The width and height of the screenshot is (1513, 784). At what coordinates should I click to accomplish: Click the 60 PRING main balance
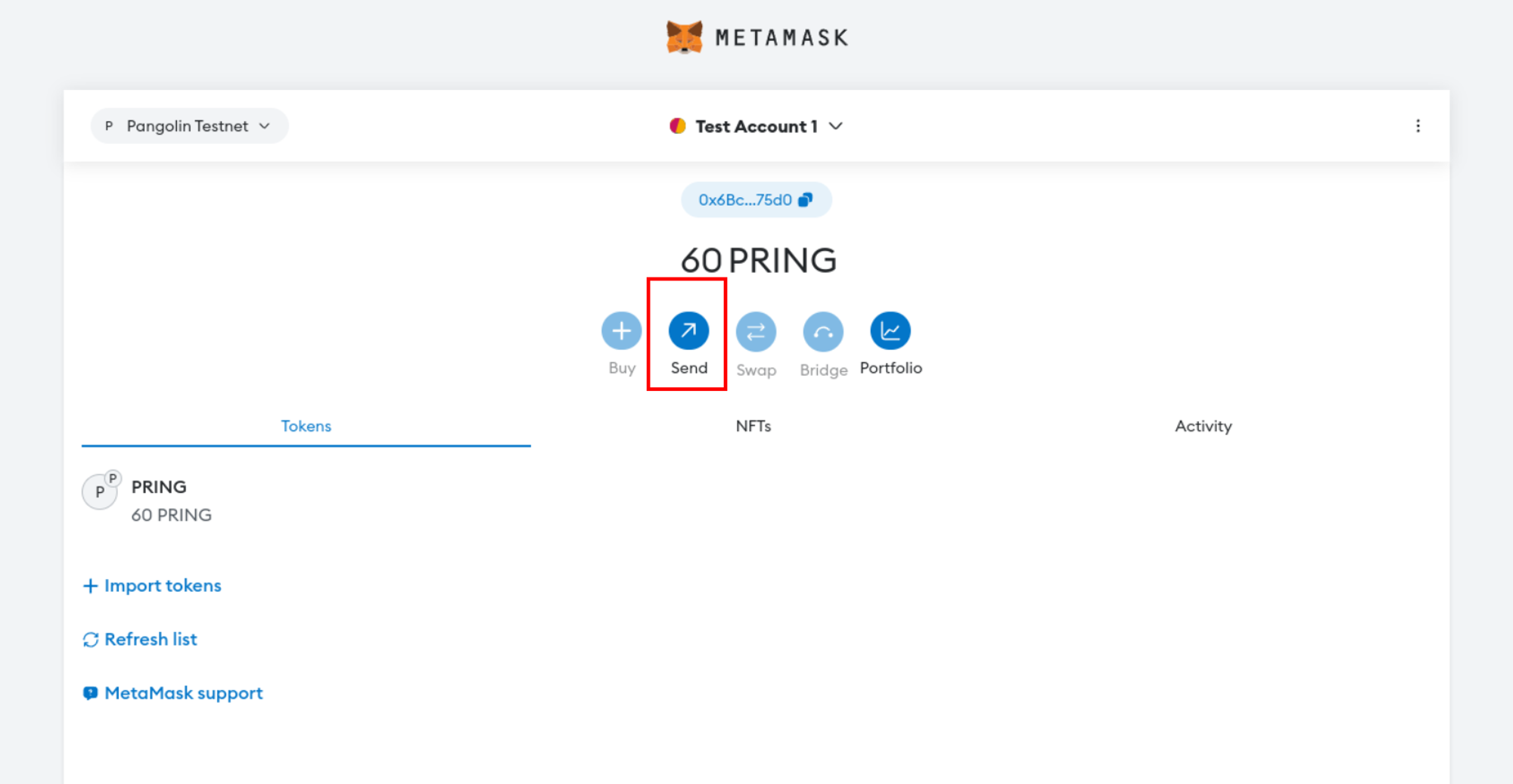click(x=759, y=260)
